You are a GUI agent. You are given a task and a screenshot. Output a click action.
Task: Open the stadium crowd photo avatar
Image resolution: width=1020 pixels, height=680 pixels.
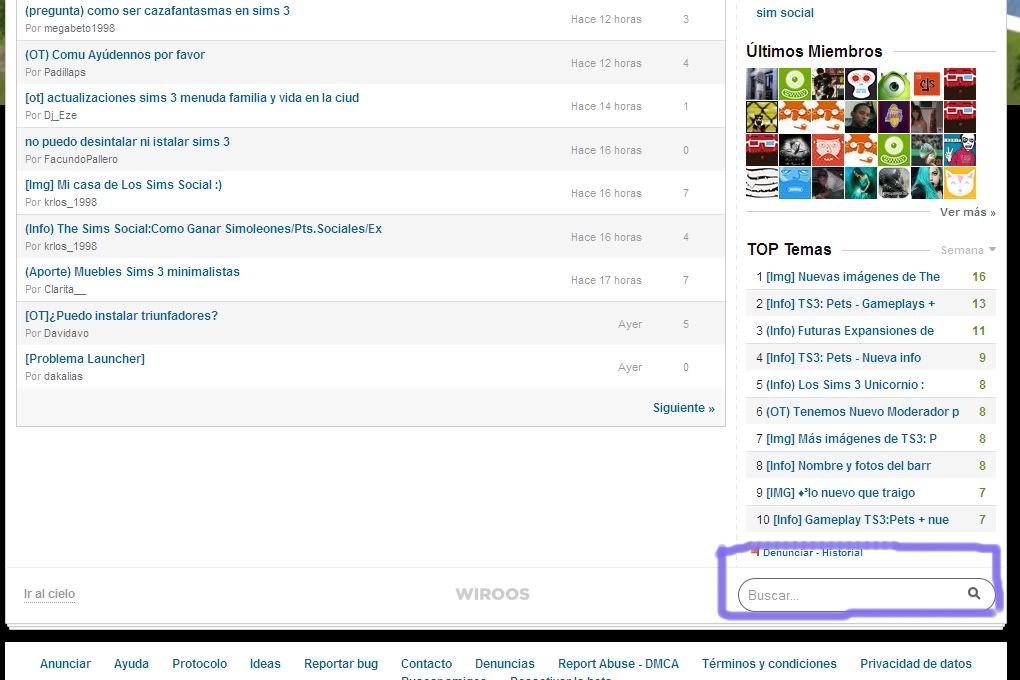(927, 150)
